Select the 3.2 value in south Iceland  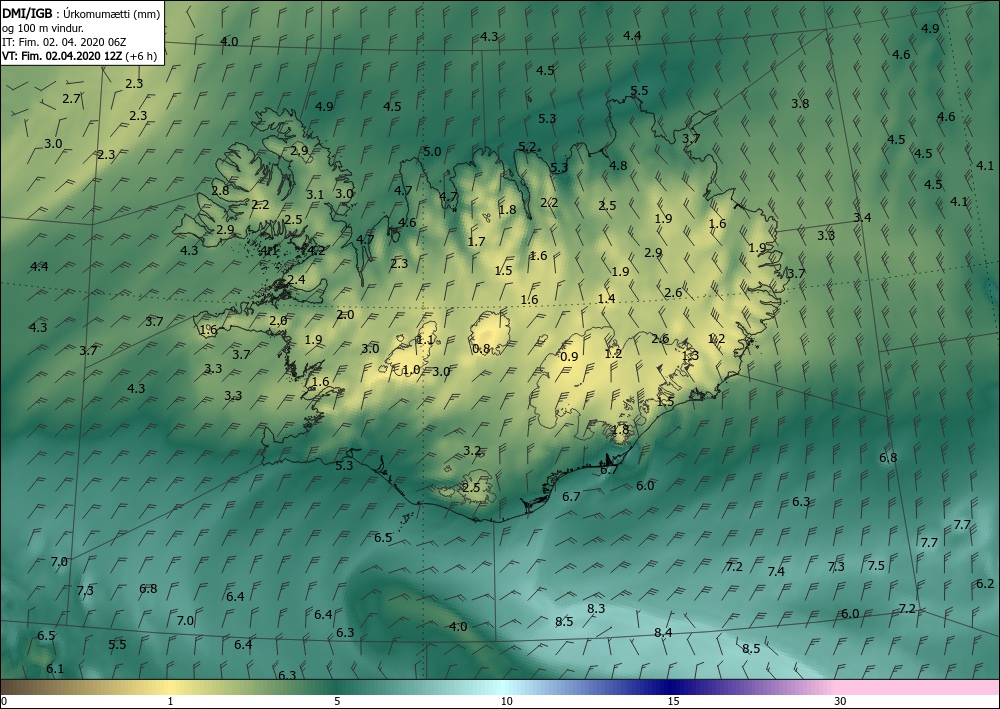pyautogui.click(x=472, y=451)
